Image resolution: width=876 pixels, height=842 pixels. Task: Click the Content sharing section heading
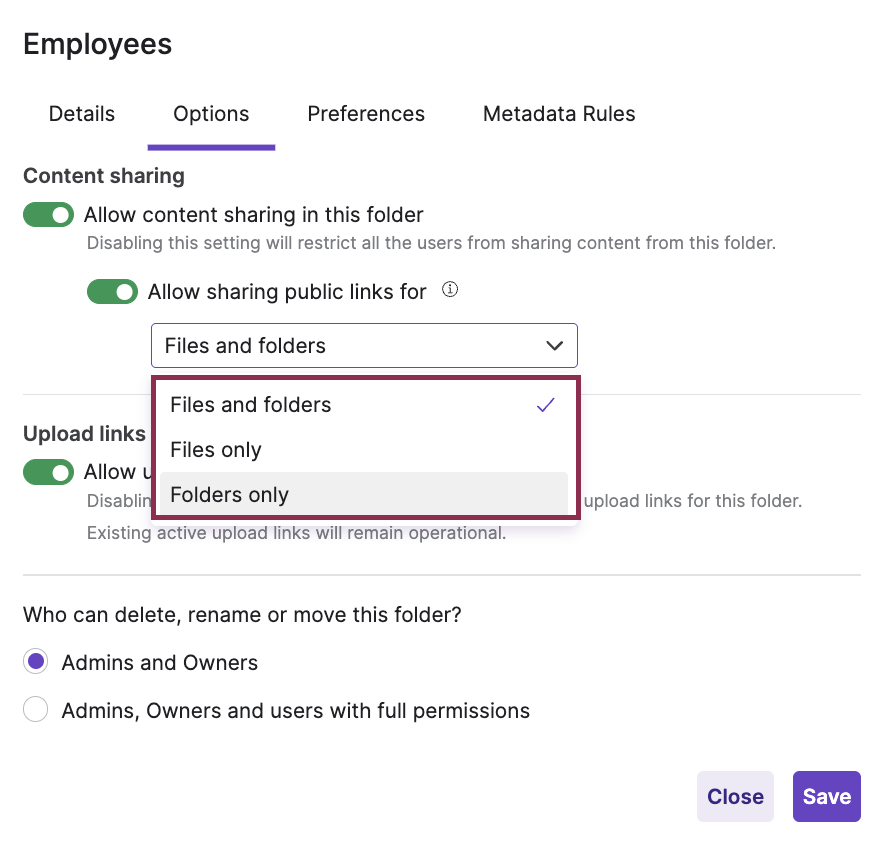click(x=104, y=176)
